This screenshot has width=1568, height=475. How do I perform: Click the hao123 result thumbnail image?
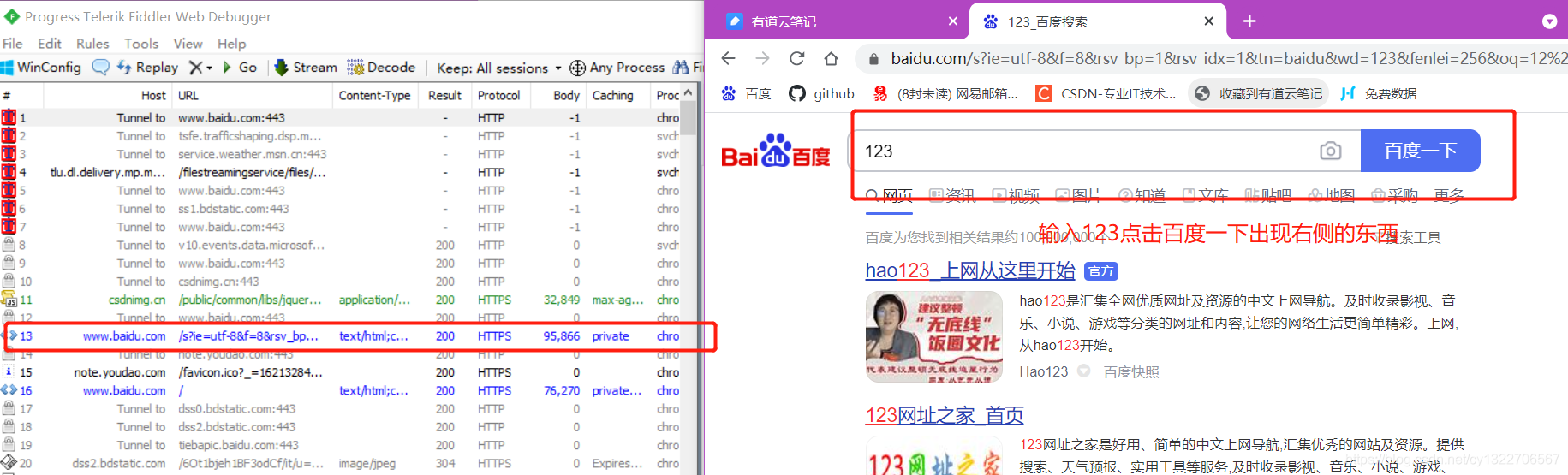click(x=934, y=336)
